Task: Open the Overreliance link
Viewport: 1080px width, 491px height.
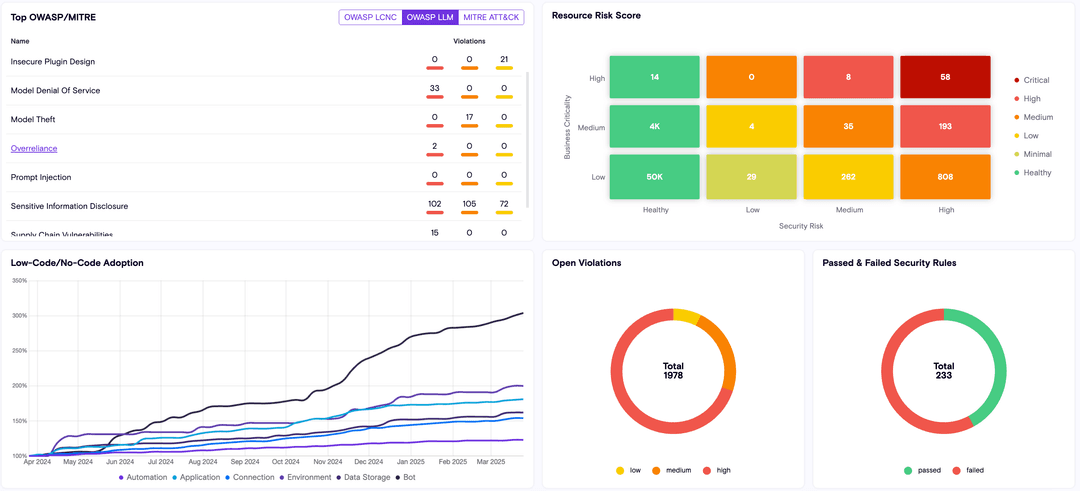Action: (34, 148)
